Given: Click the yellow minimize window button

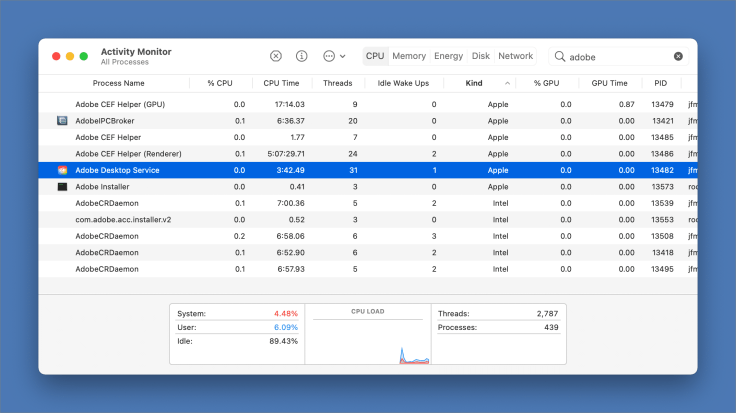Looking at the screenshot, I should tap(70, 56).
